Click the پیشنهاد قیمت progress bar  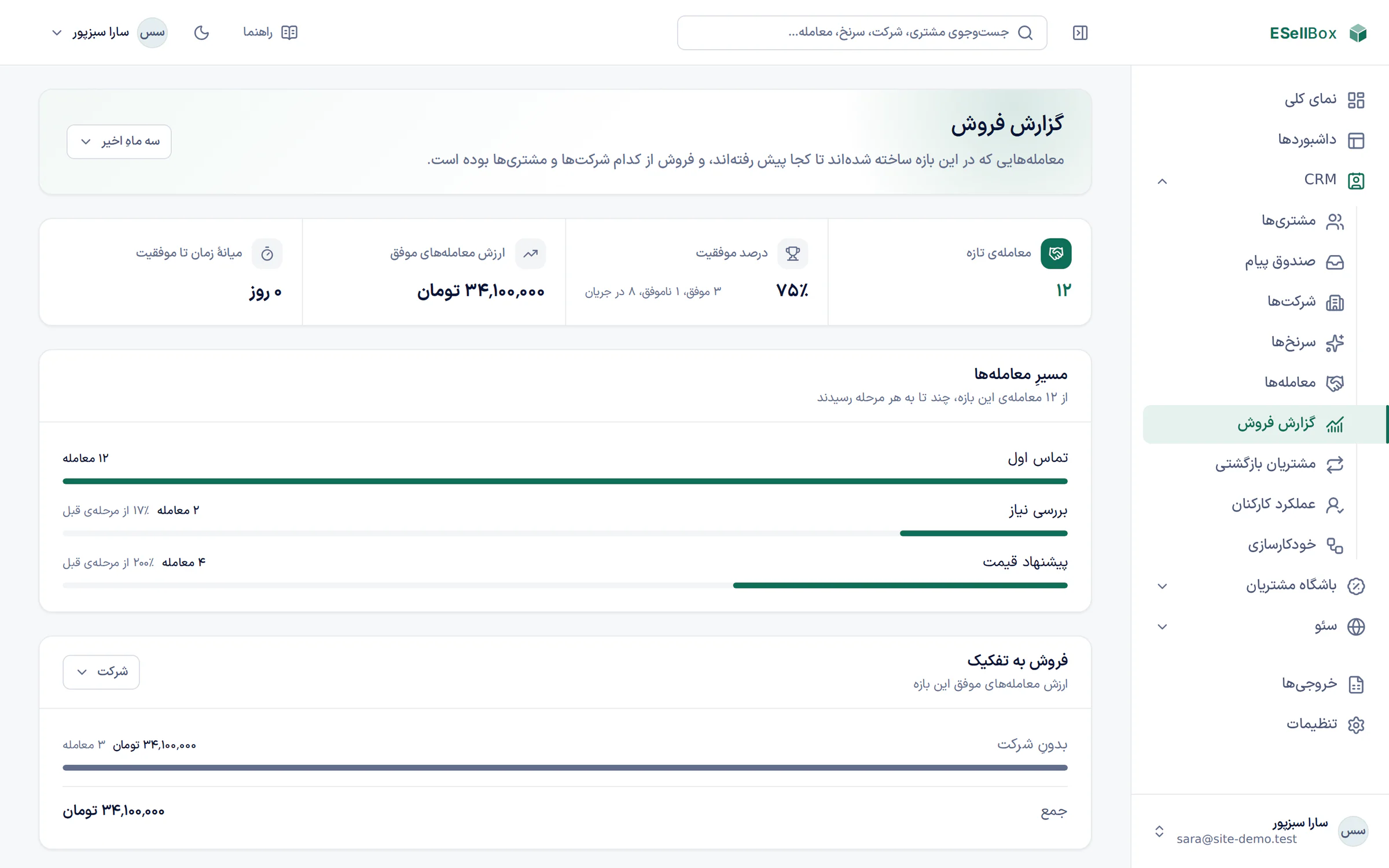(x=565, y=586)
